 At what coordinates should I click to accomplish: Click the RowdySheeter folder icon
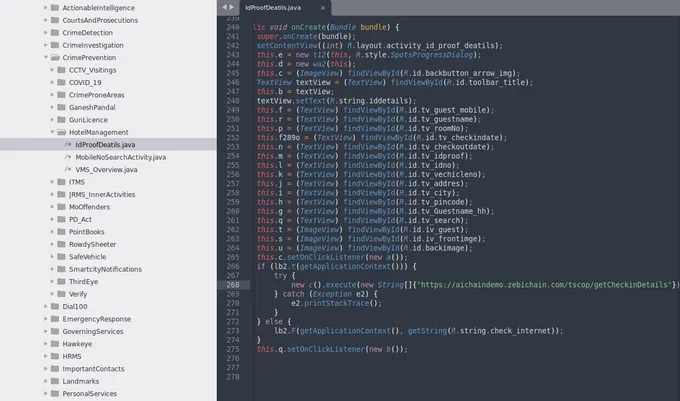click(62, 244)
